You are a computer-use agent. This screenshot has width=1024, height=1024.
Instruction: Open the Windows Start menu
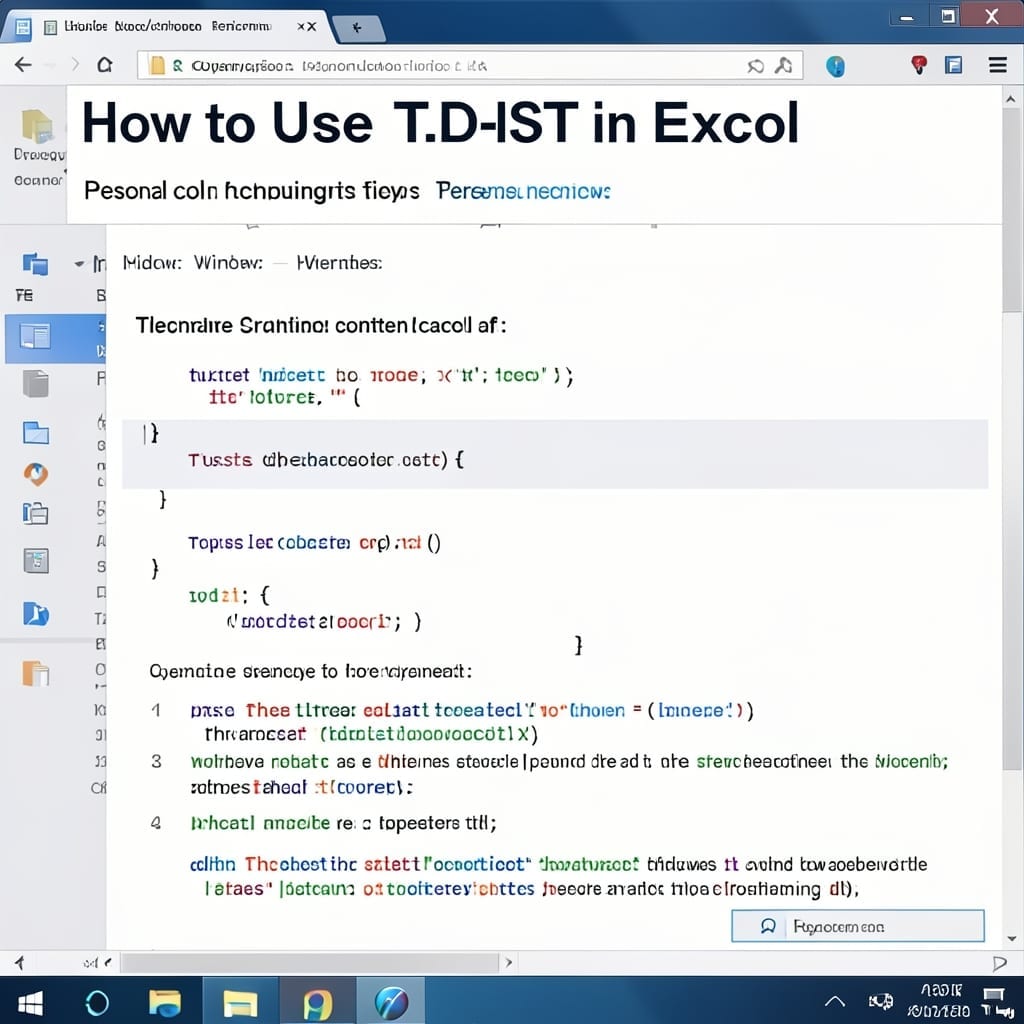29,1003
